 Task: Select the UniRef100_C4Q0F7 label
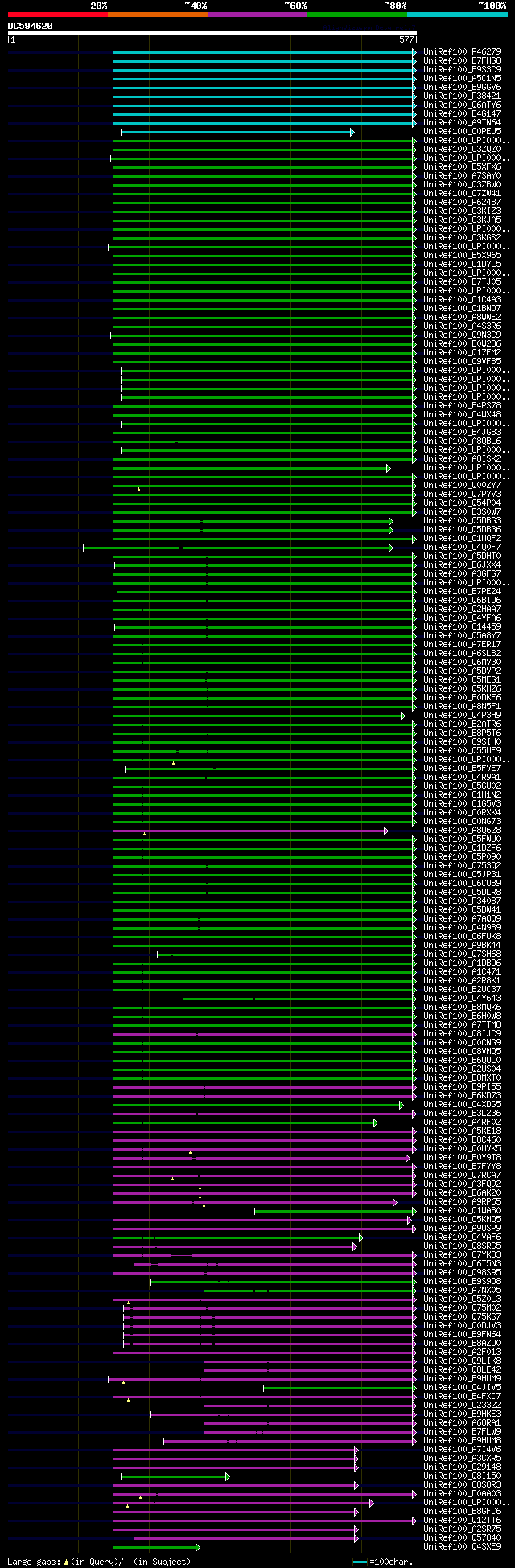click(462, 547)
